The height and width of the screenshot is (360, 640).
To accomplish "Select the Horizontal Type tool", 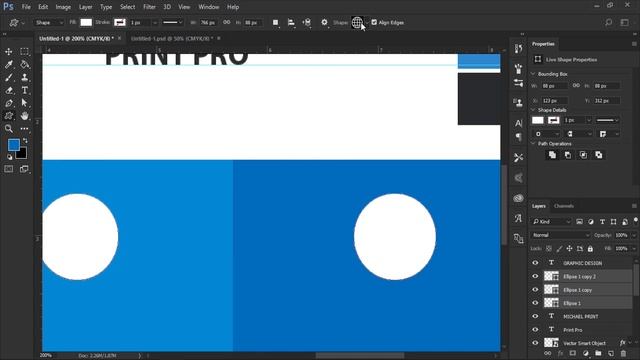I will tap(24, 90).
